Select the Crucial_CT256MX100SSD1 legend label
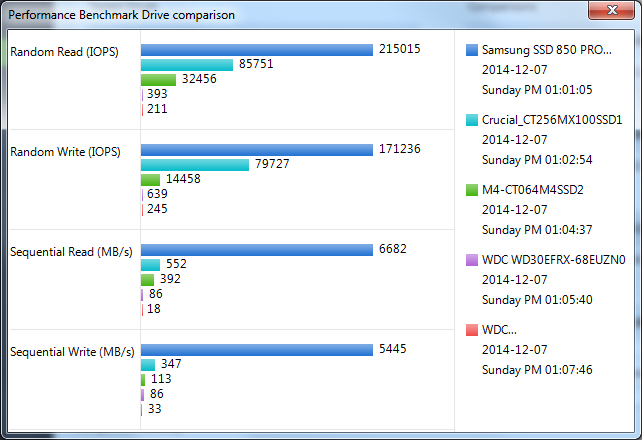Image resolution: width=642 pixels, height=440 pixels. point(552,120)
